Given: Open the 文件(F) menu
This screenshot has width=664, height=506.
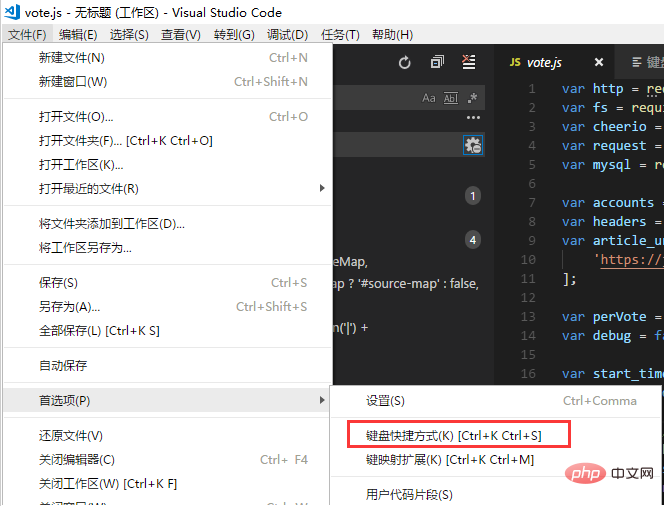Looking at the screenshot, I should [x=27, y=35].
